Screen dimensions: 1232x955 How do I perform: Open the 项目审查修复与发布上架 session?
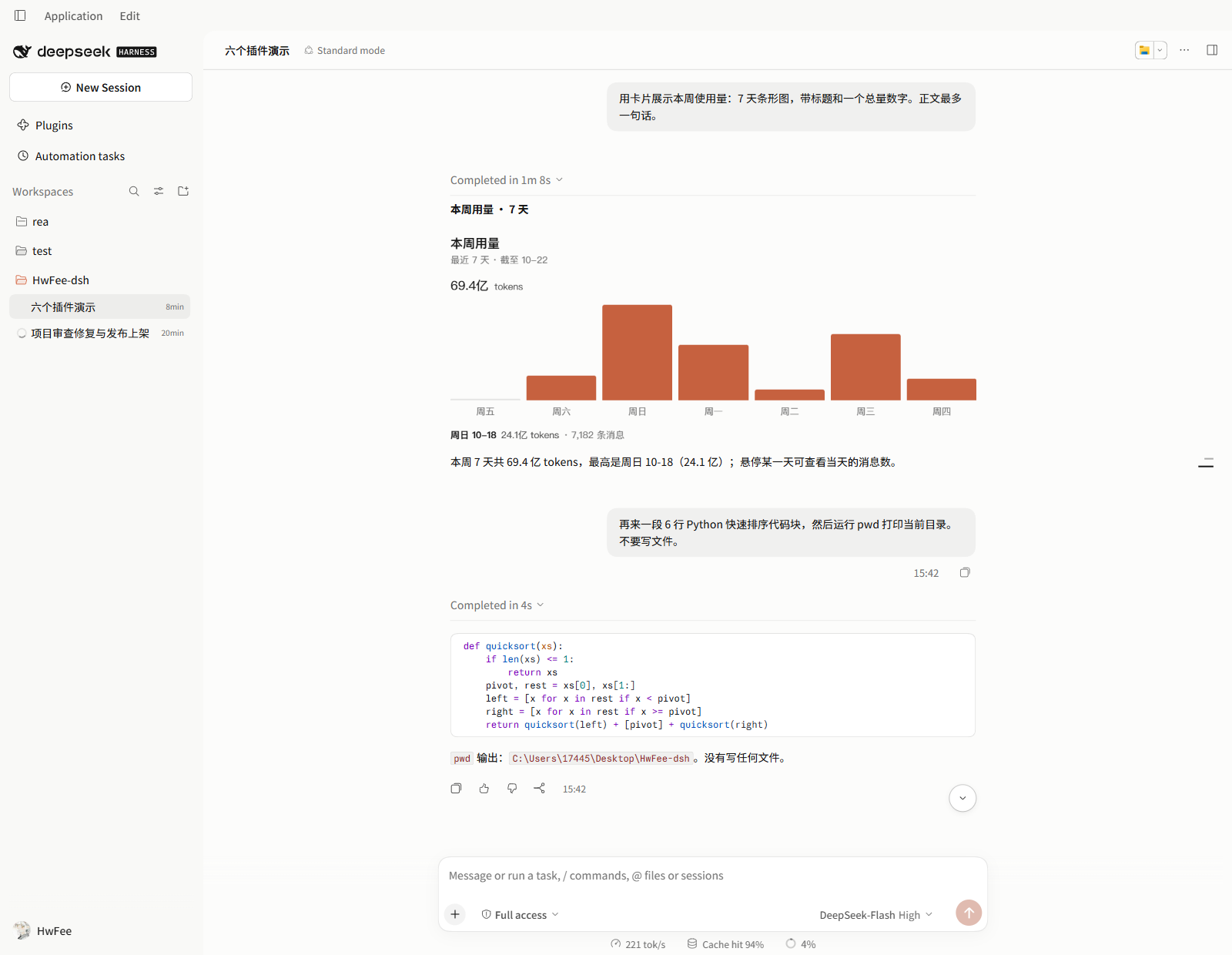point(100,333)
